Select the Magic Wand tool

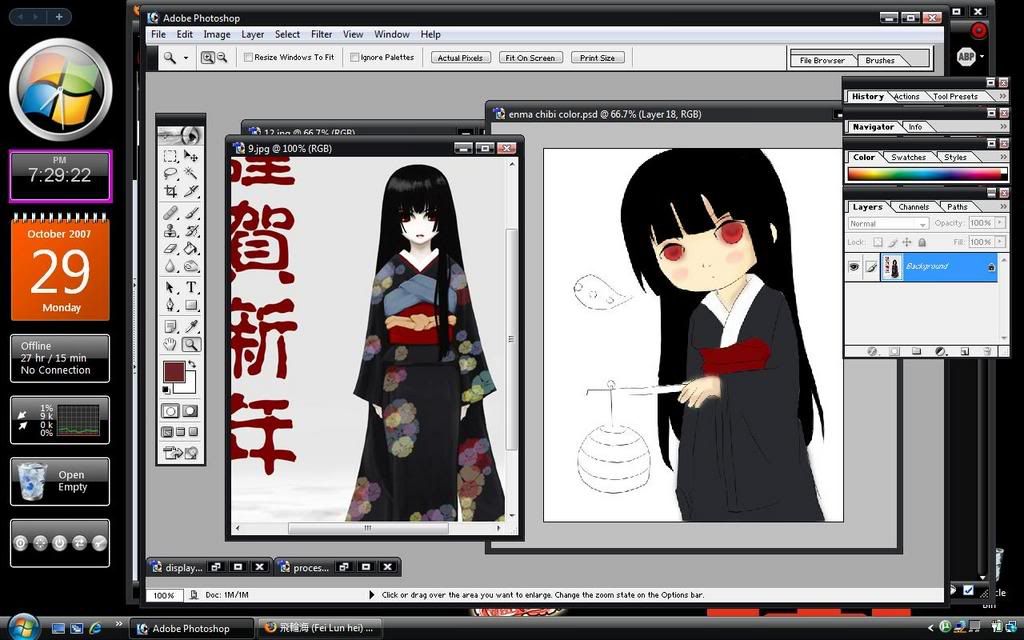click(x=191, y=173)
